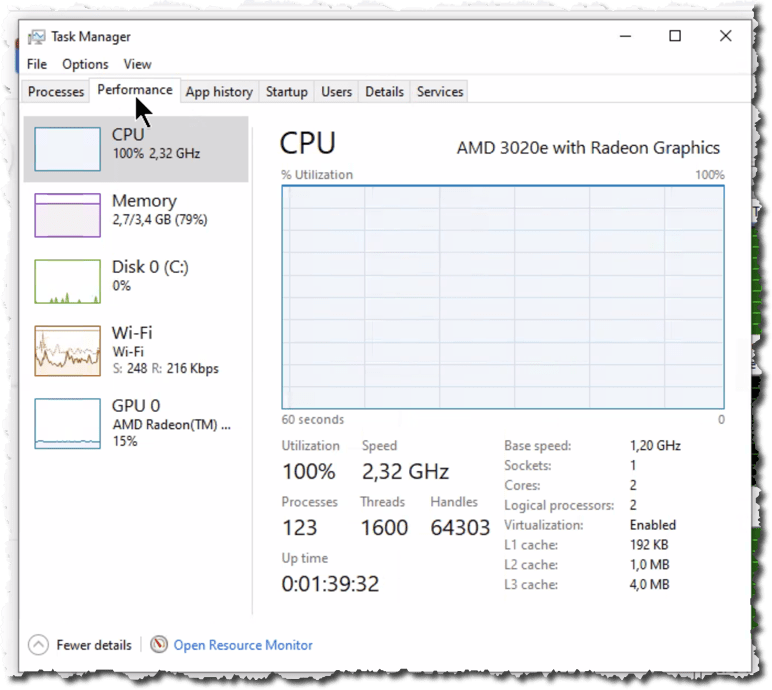Open the Startup tab
The image size is (772, 690).
[287, 92]
